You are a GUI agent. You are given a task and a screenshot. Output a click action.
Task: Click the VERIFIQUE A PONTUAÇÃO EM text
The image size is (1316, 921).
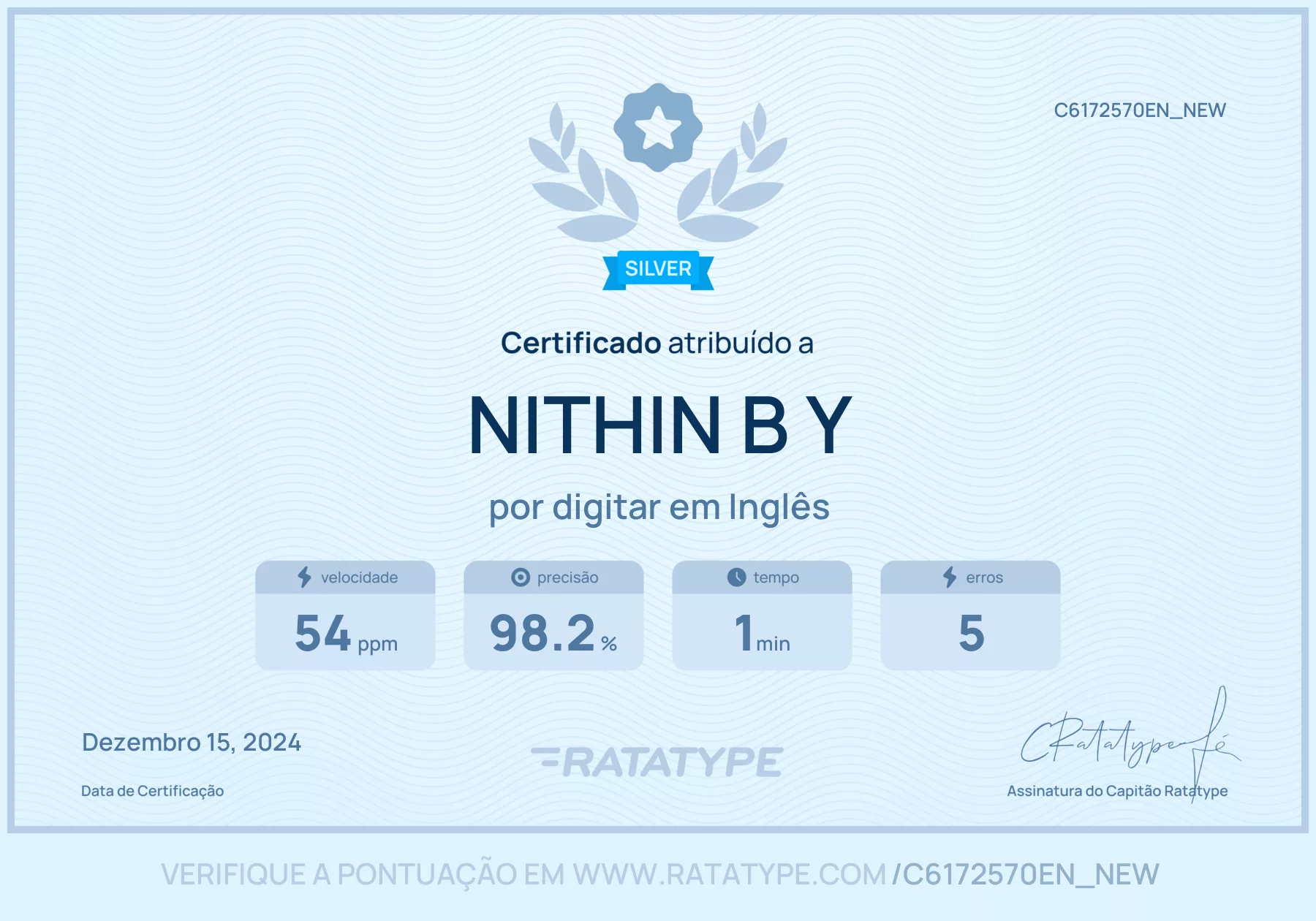point(363,875)
